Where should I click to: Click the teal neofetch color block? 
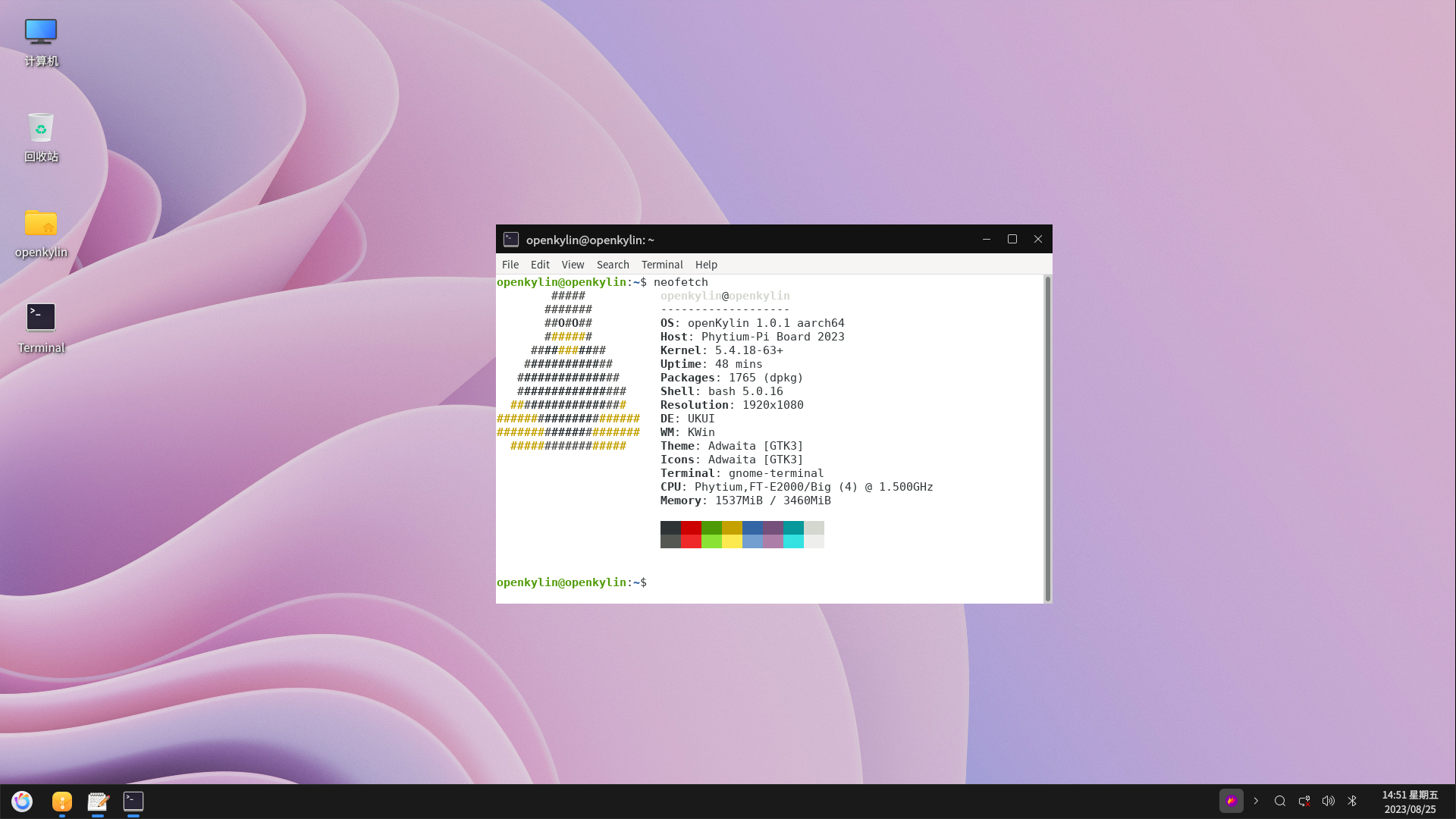click(x=793, y=528)
